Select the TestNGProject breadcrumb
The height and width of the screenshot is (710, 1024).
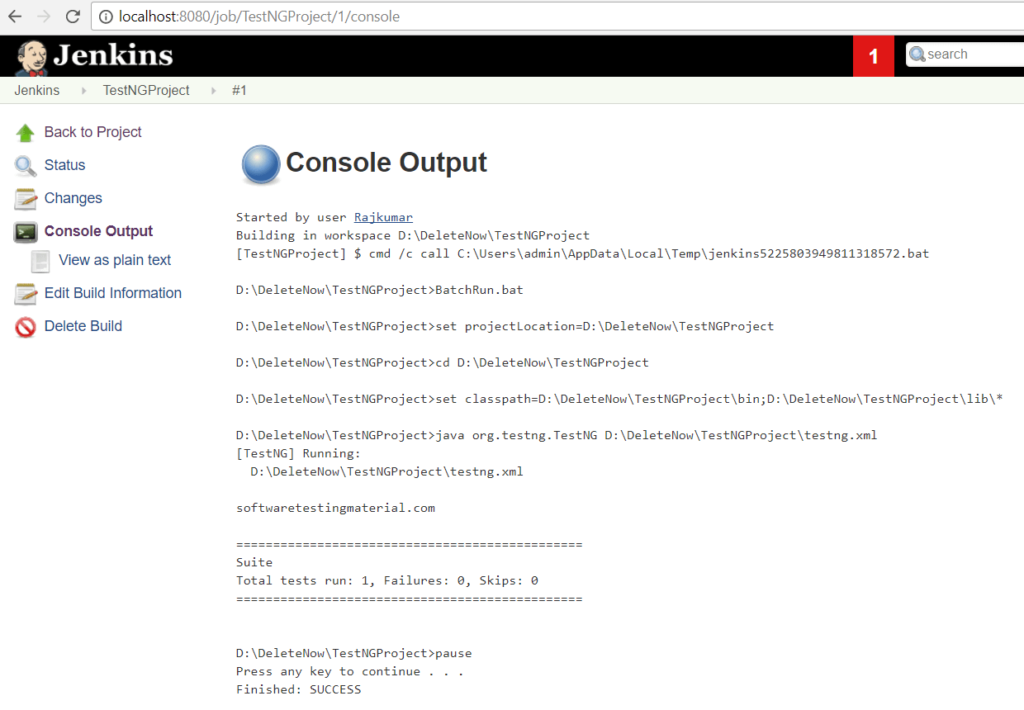tap(146, 90)
